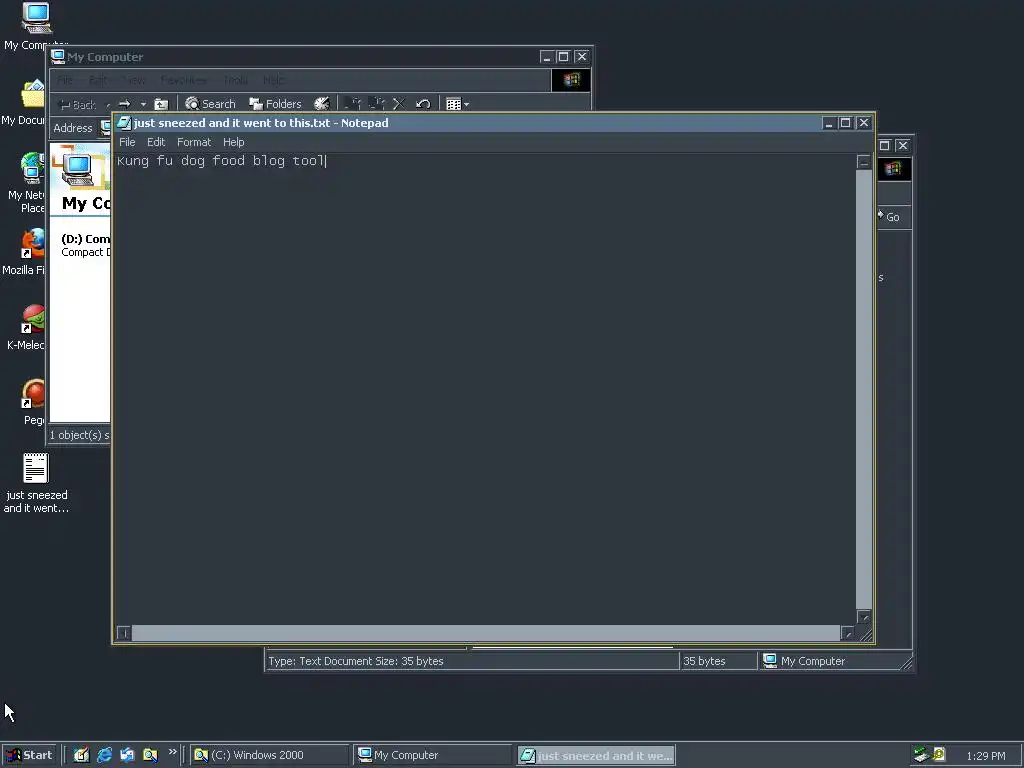This screenshot has height=768, width=1024.
Task: Click the Notepad vertical scrollbar up arrow
Action: click(x=863, y=162)
